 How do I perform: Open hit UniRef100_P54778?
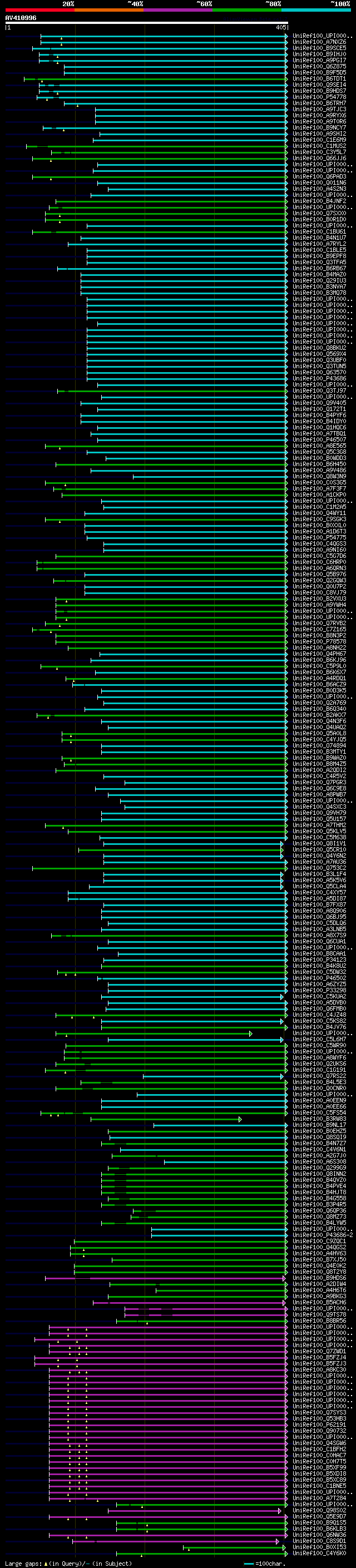click(319, 97)
